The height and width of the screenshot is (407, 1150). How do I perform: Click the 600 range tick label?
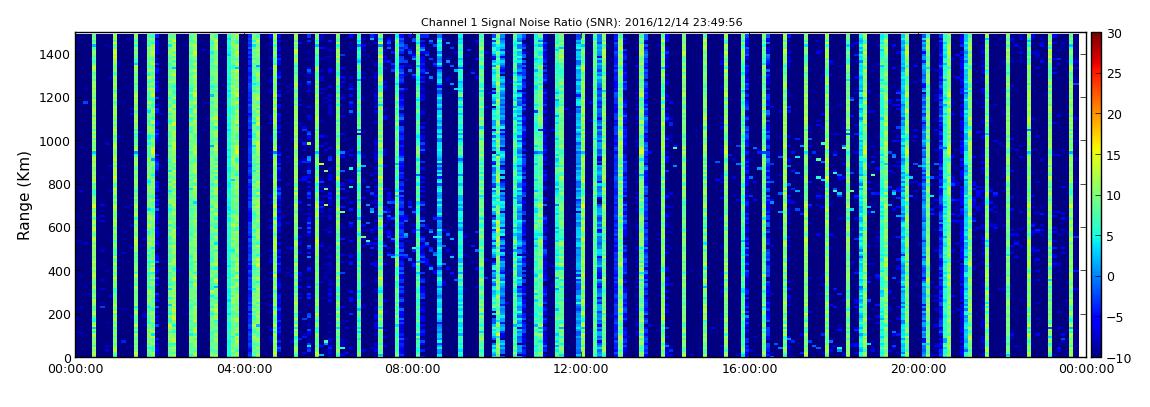coord(59,227)
